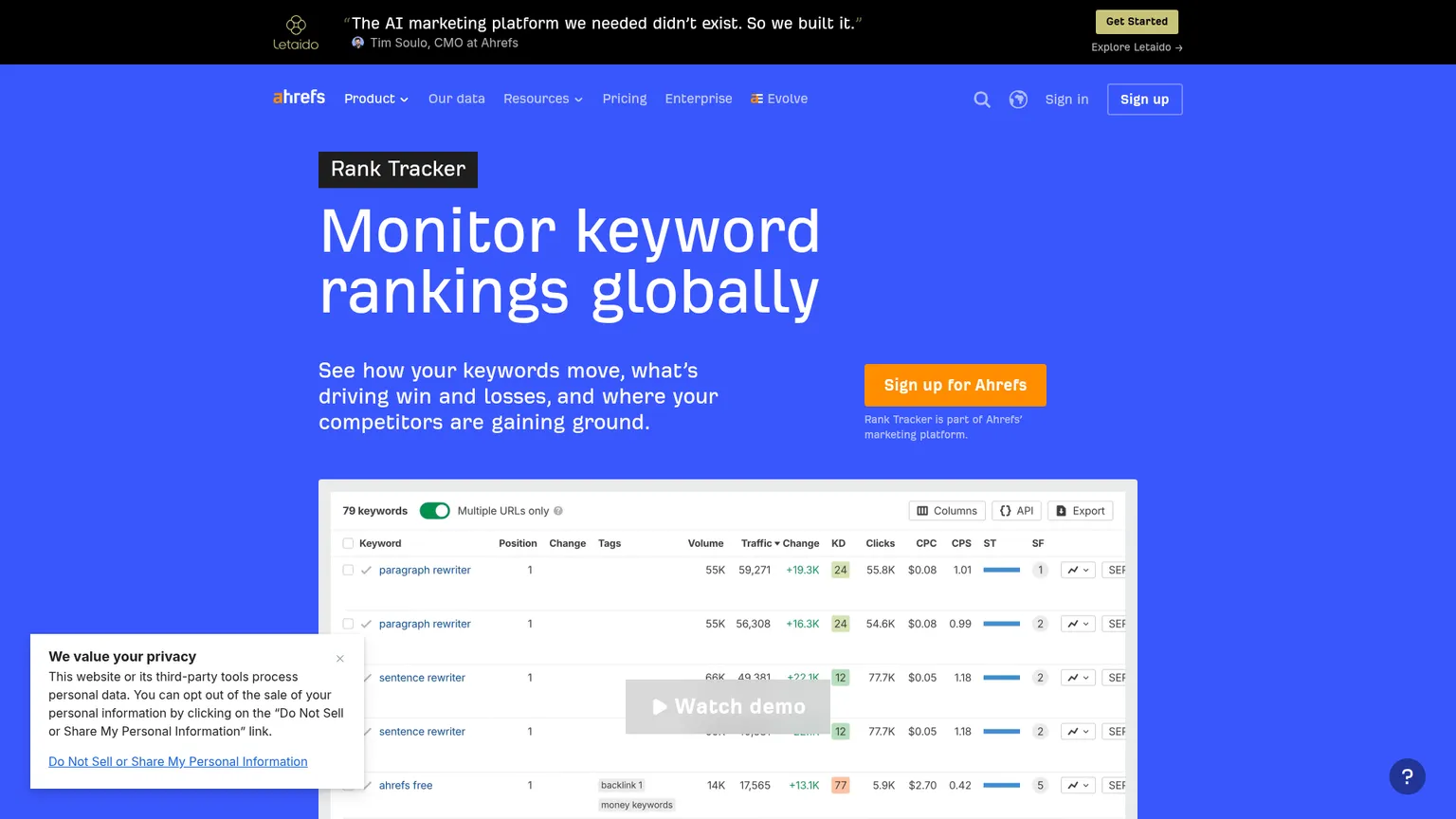This screenshot has height=819, width=1456.
Task: Click the Sign in link
Action: pyautogui.click(x=1067, y=100)
